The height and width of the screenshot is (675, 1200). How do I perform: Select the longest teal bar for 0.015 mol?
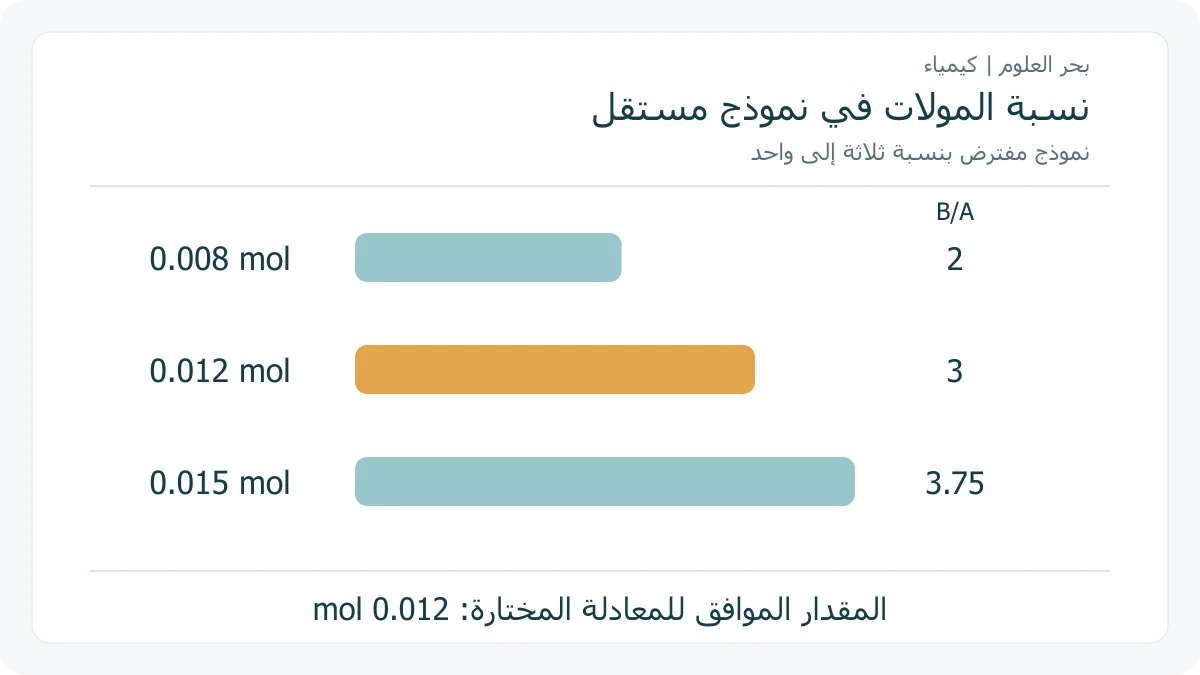pos(605,482)
